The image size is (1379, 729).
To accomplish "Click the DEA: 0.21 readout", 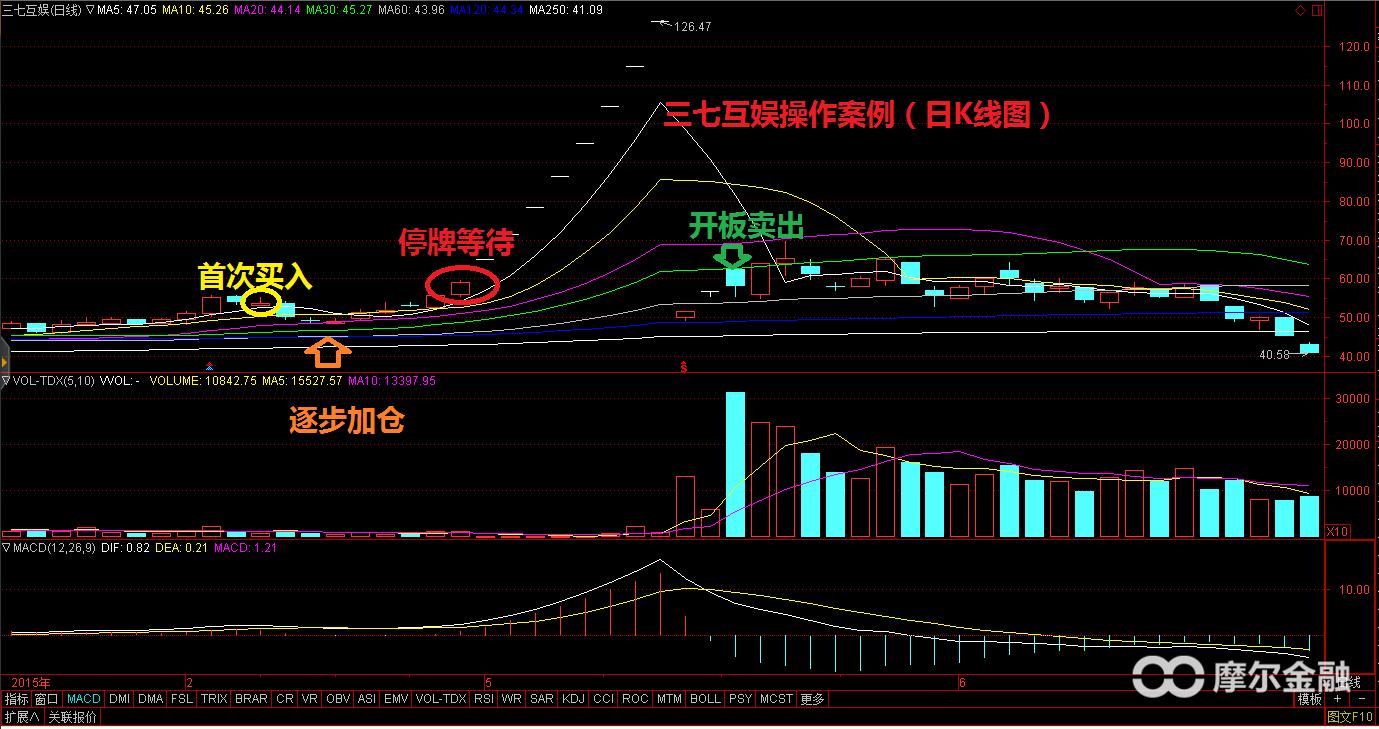I will click(x=183, y=547).
